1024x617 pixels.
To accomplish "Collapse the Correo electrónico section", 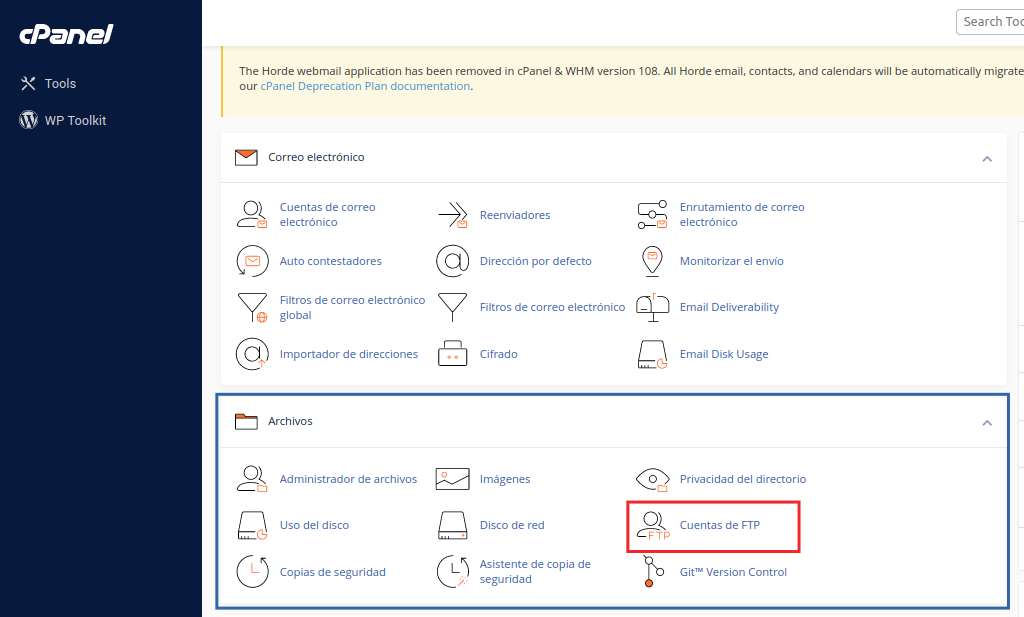I will (x=987, y=158).
